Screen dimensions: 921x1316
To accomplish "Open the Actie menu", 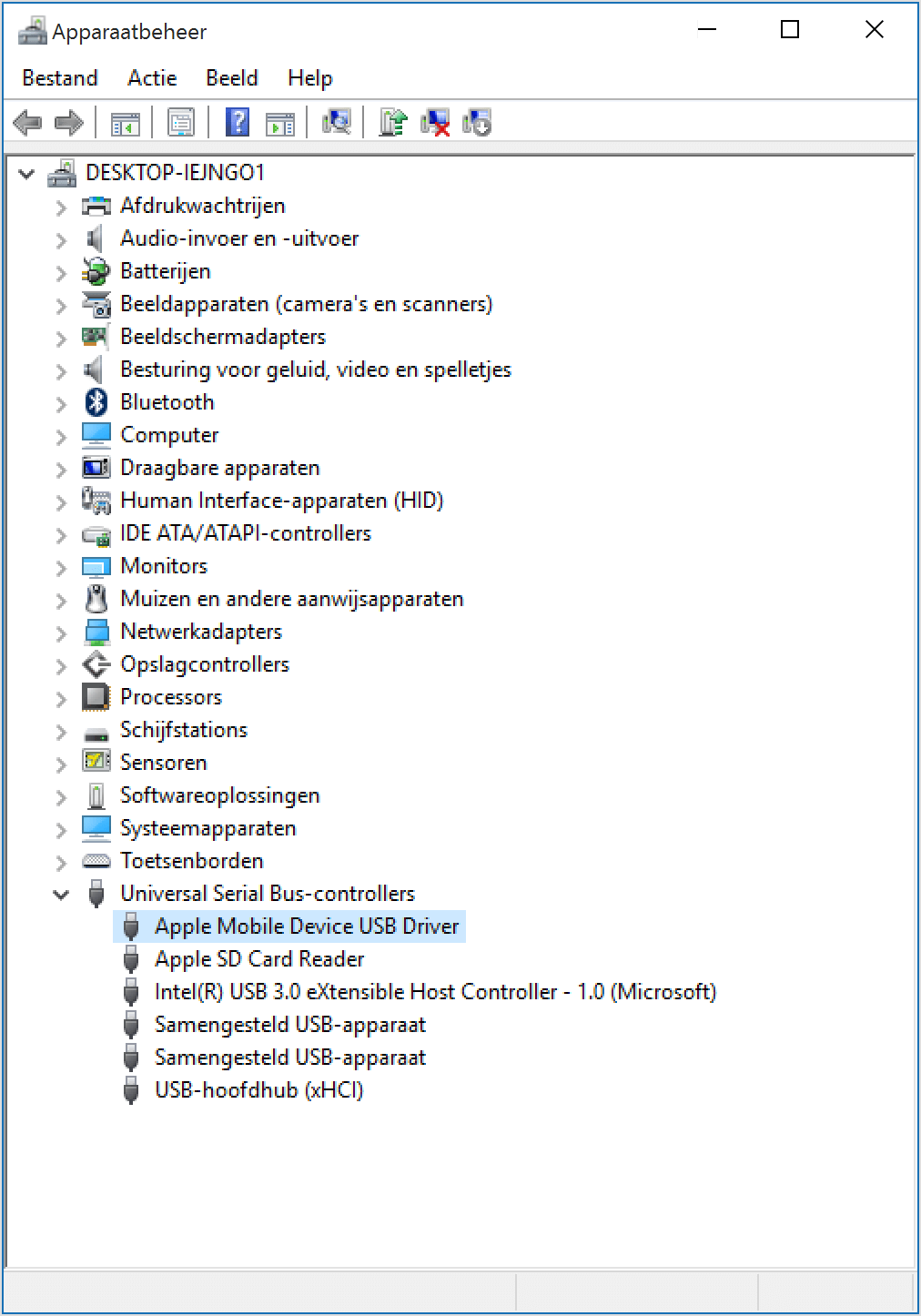I will tap(152, 78).
